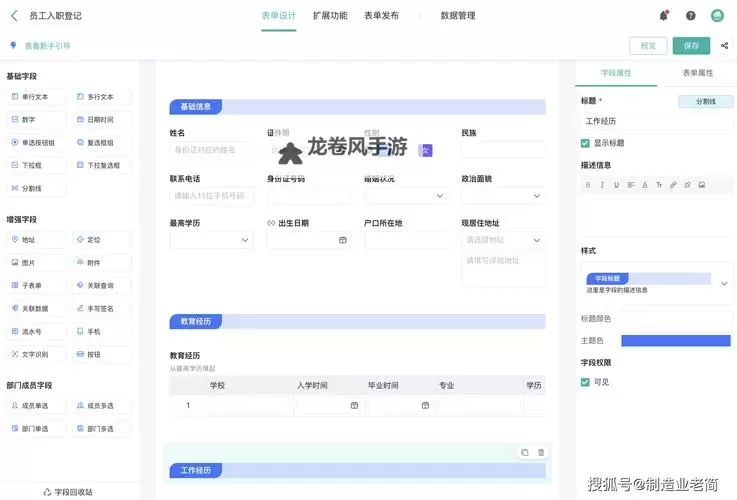Insert link in description editor toolbar

673,185
